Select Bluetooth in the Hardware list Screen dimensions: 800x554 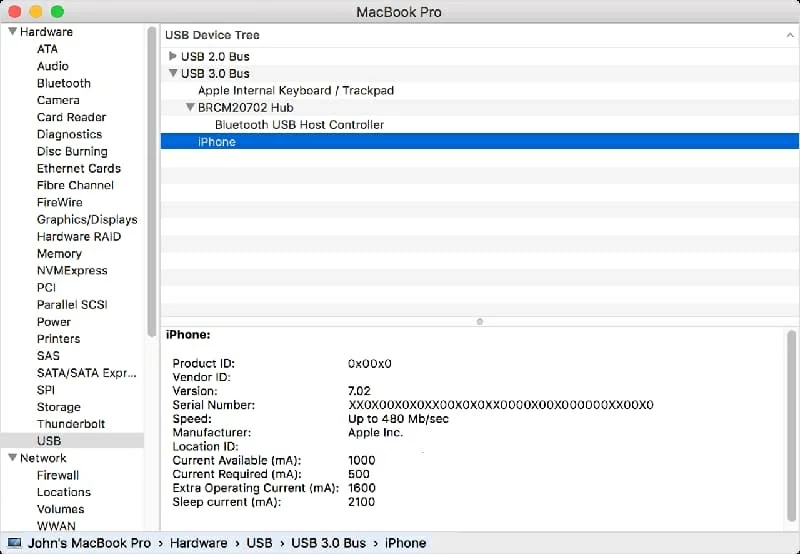(x=63, y=83)
